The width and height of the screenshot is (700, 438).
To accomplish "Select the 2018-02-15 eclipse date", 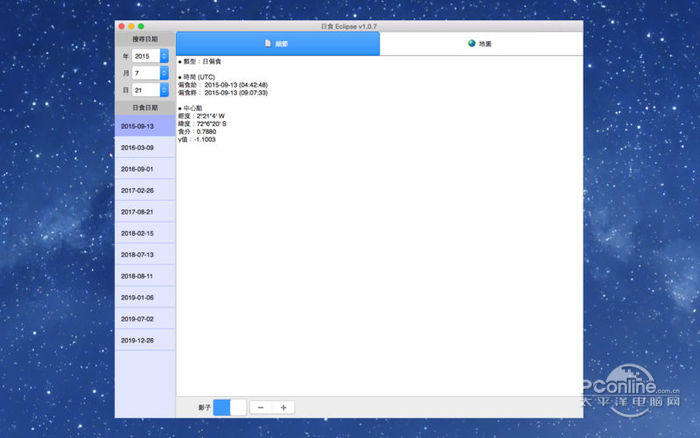I will (x=145, y=234).
